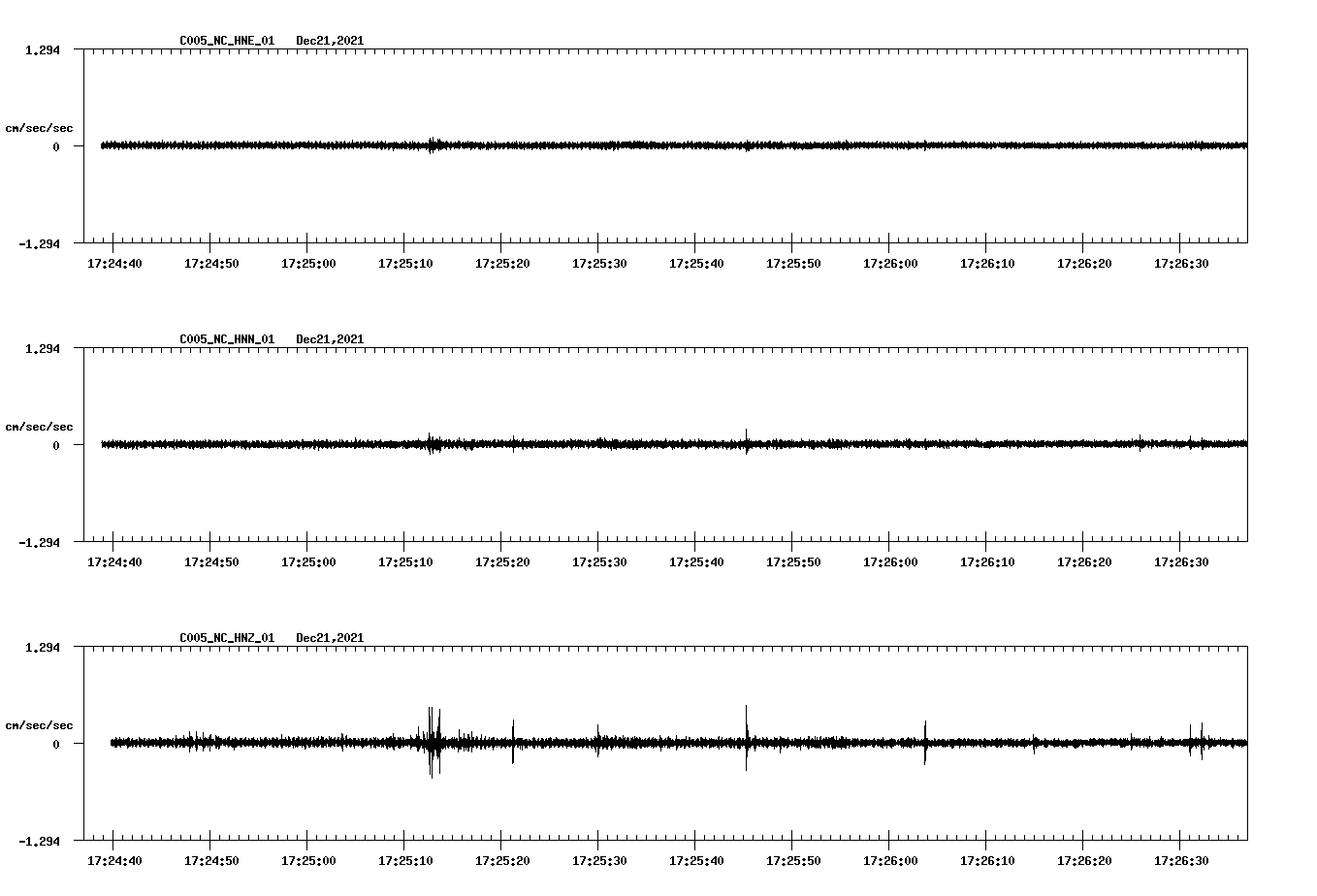
Task: Click the 17:25:50 time label under HNZ plot
Action: tap(793, 861)
